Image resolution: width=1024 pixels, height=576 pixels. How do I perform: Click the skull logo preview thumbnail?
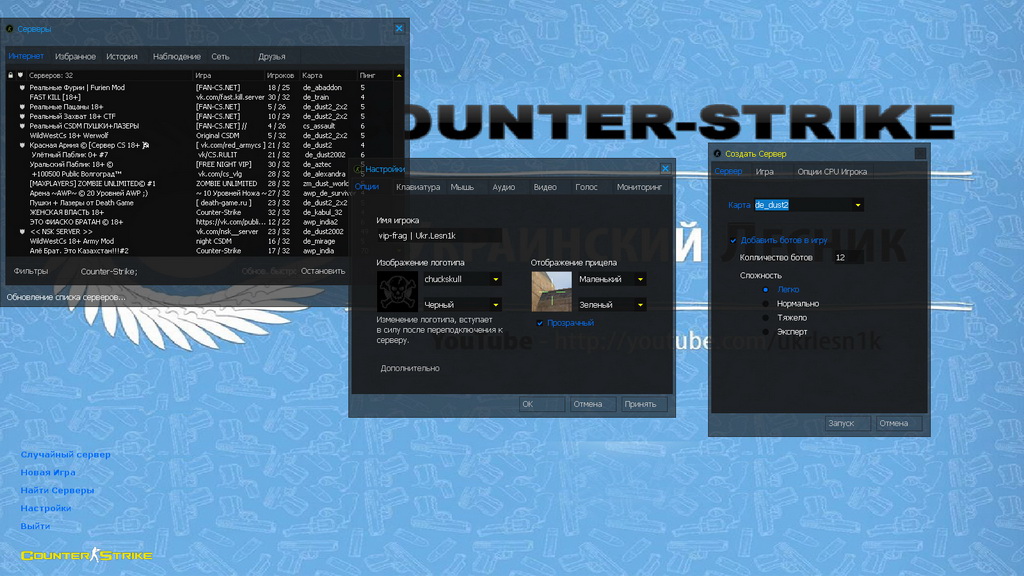(397, 292)
